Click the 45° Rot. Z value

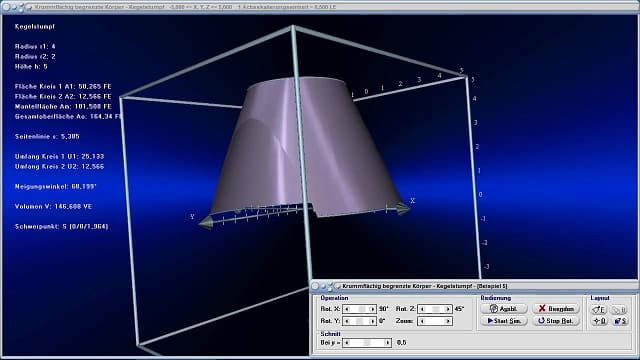(459, 309)
